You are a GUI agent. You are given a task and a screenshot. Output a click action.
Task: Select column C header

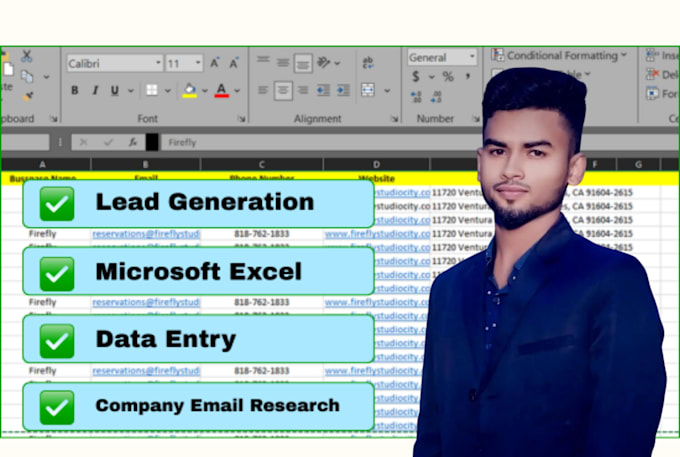[262, 164]
